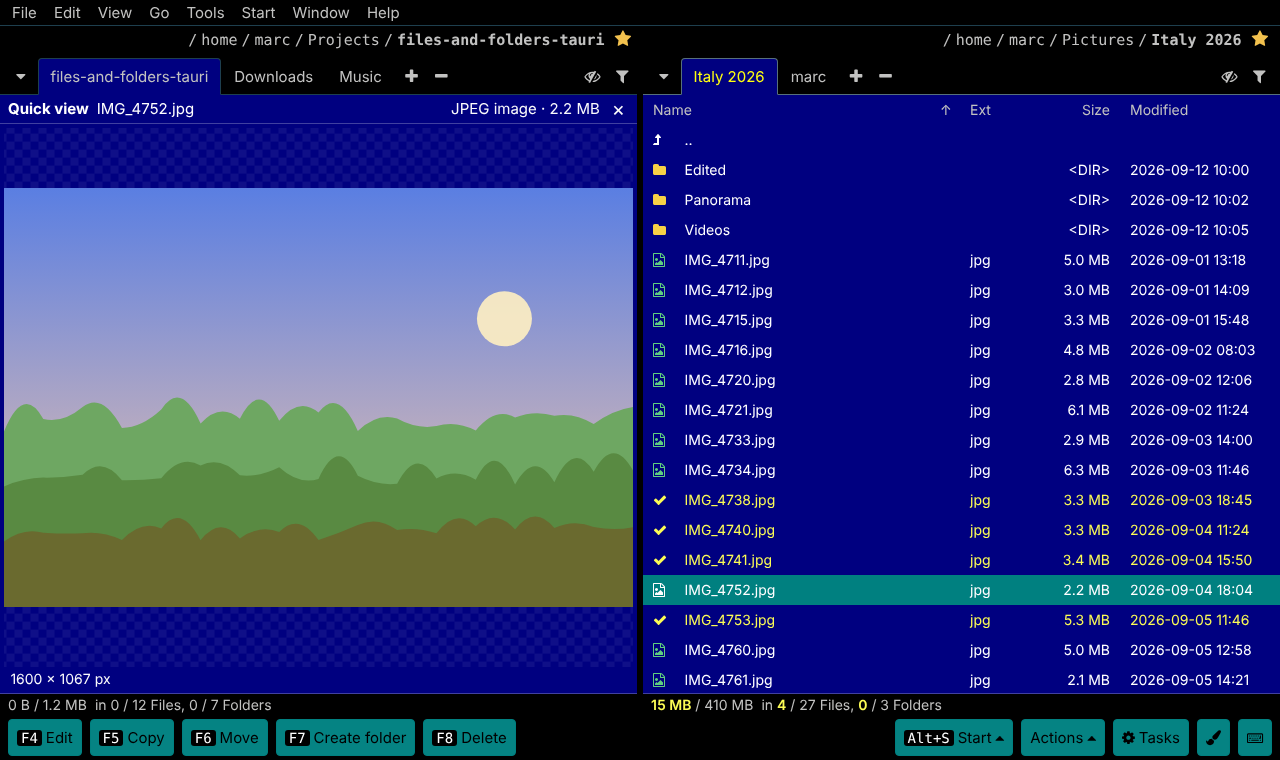Screen dimensions: 1280x760
Task: Close the Quick view panel
Action: pyautogui.click(x=618, y=110)
